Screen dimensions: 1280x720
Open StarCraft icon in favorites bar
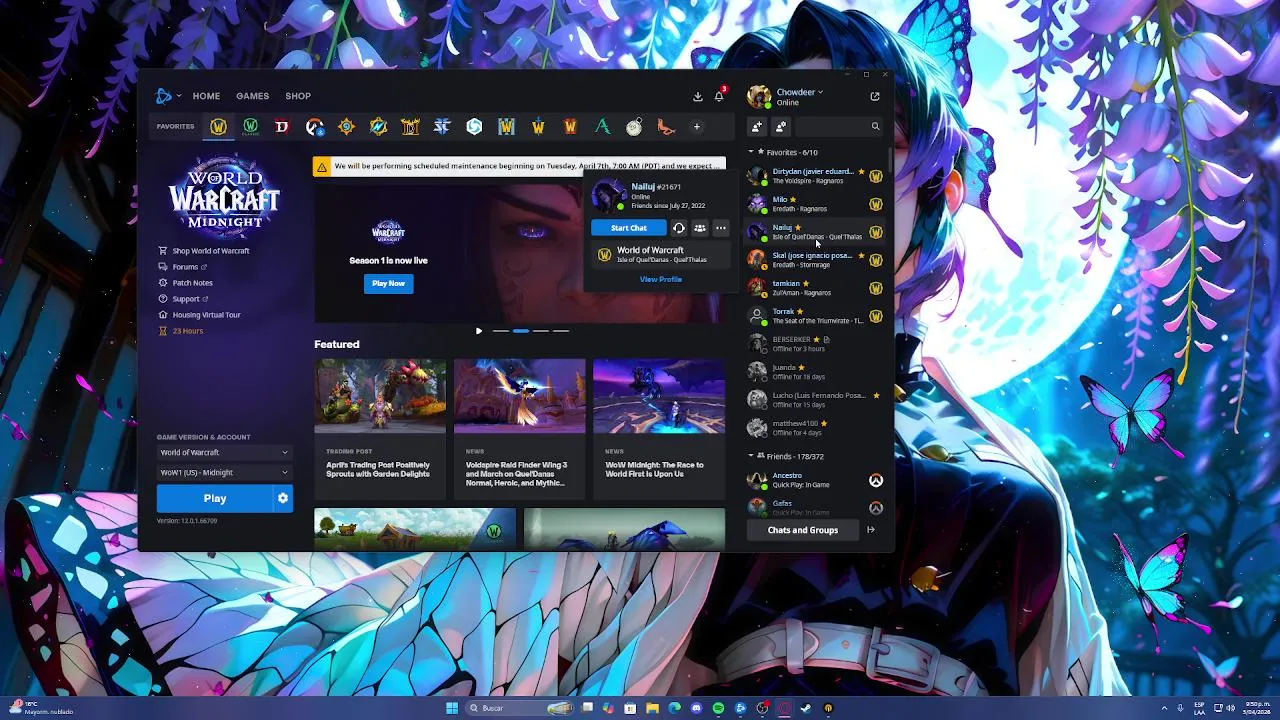[443, 127]
